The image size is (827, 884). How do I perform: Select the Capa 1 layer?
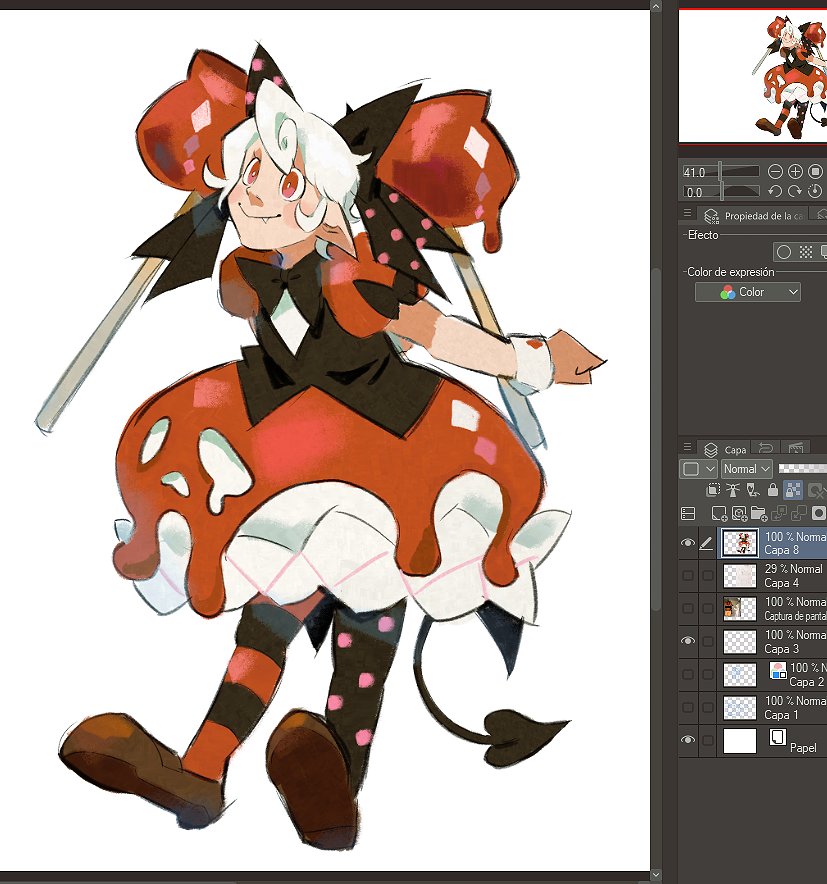click(x=773, y=707)
